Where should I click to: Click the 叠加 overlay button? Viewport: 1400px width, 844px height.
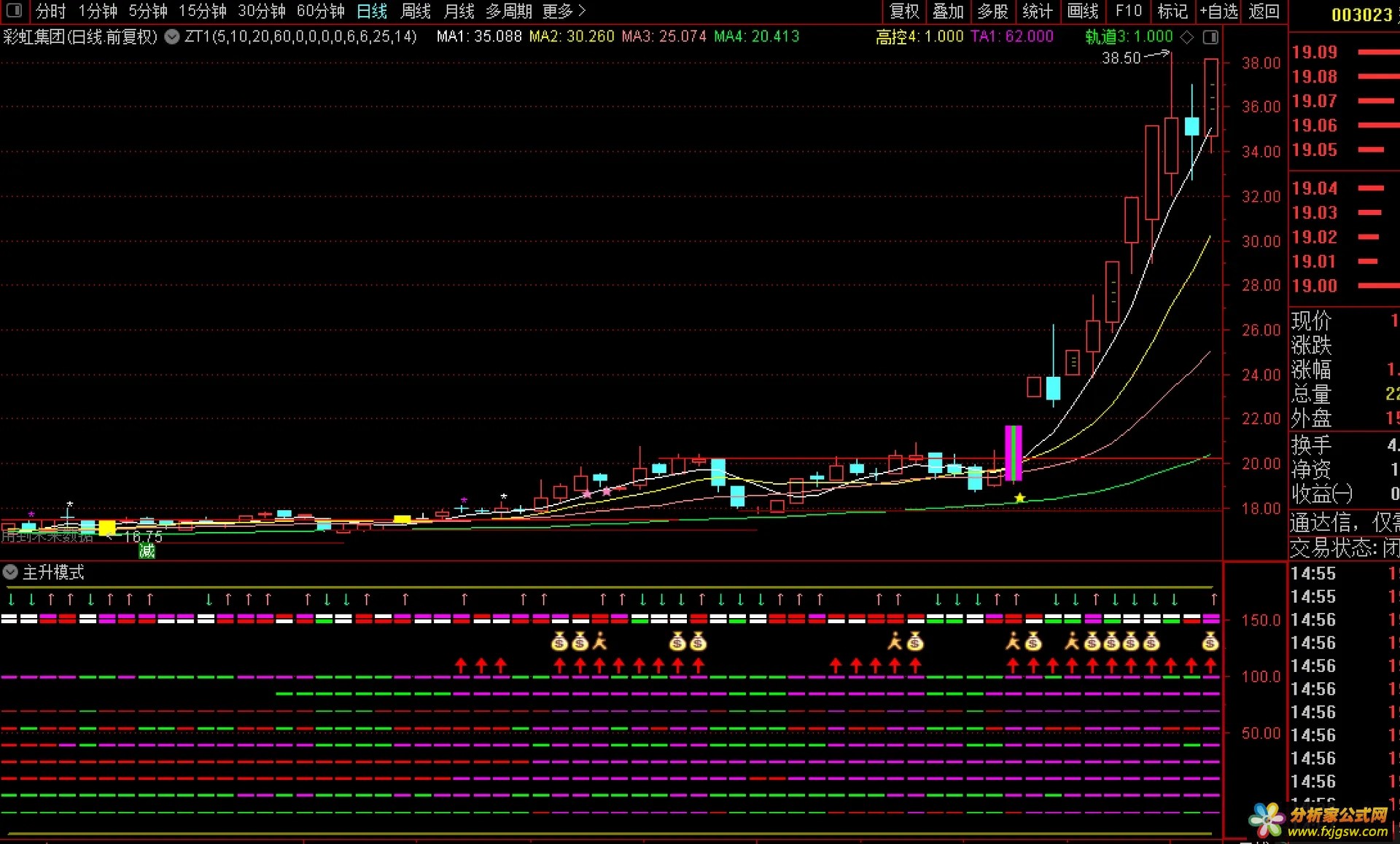(x=948, y=11)
